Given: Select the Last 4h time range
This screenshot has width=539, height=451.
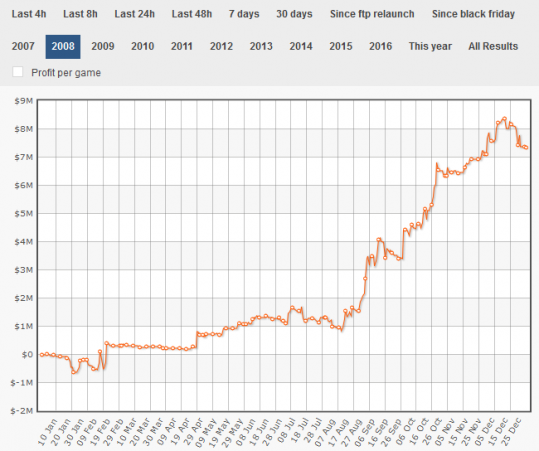Looking at the screenshot, I should point(29,14).
